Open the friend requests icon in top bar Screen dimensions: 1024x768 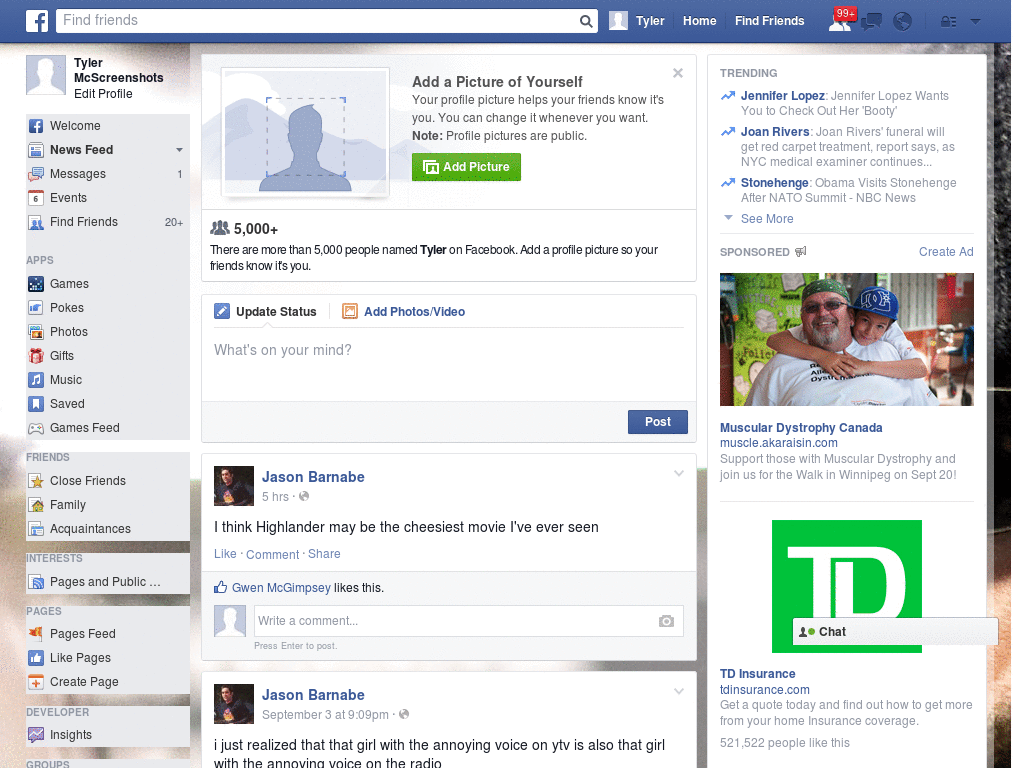(x=840, y=20)
